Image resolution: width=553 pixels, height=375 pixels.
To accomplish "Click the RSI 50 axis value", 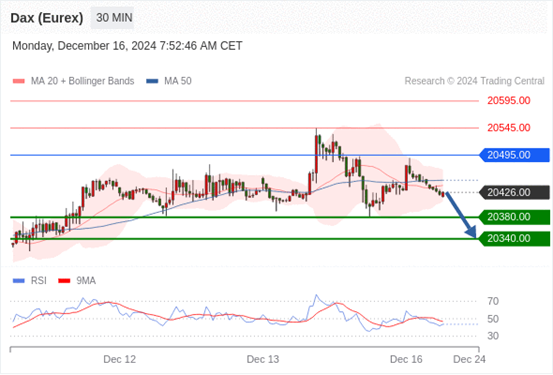I will 493,319.
